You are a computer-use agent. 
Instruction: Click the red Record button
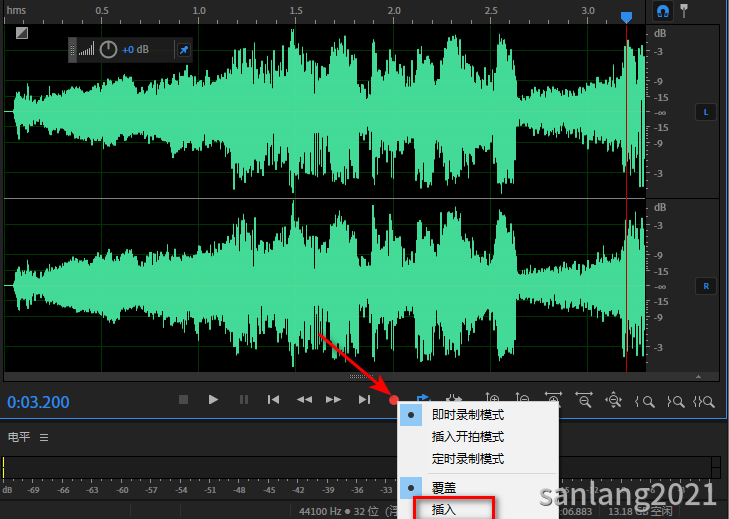click(x=394, y=400)
